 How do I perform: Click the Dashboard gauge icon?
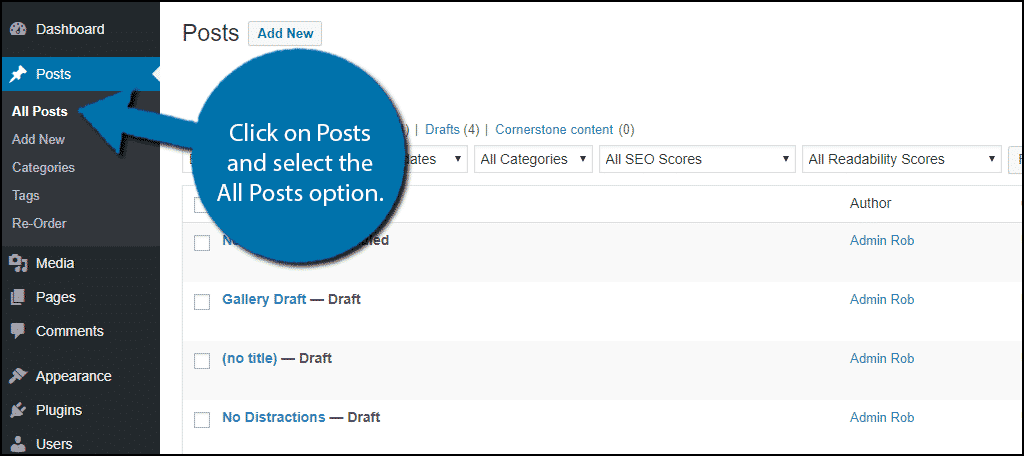point(18,29)
